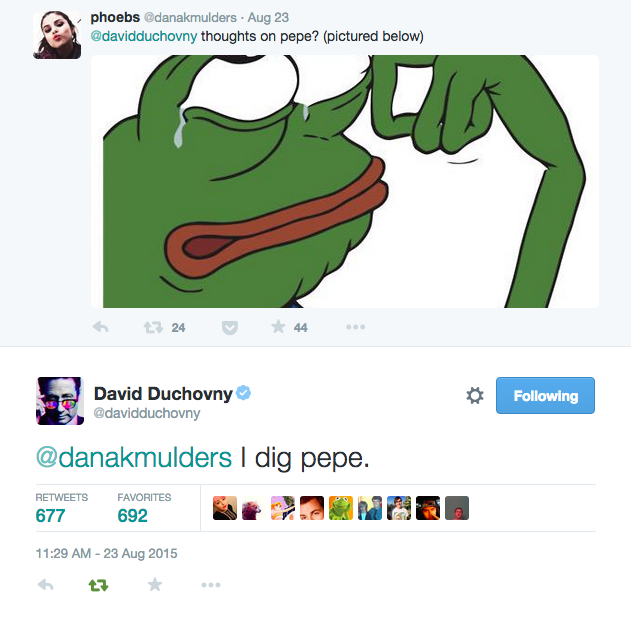Enlarge the crying Pepe frog image
The width and height of the screenshot is (631, 623).
tap(345, 182)
